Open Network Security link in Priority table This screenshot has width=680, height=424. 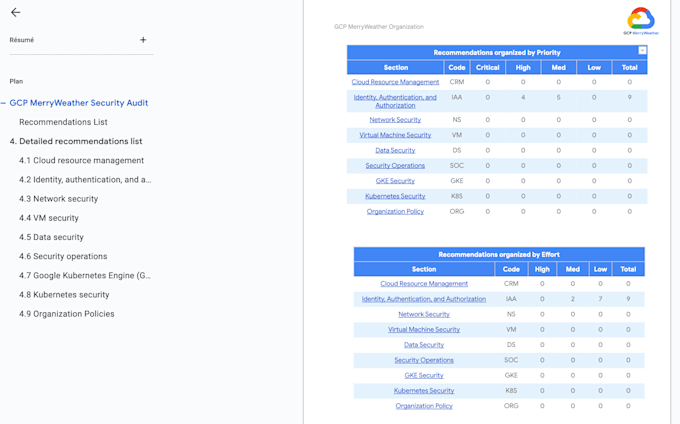(x=395, y=120)
